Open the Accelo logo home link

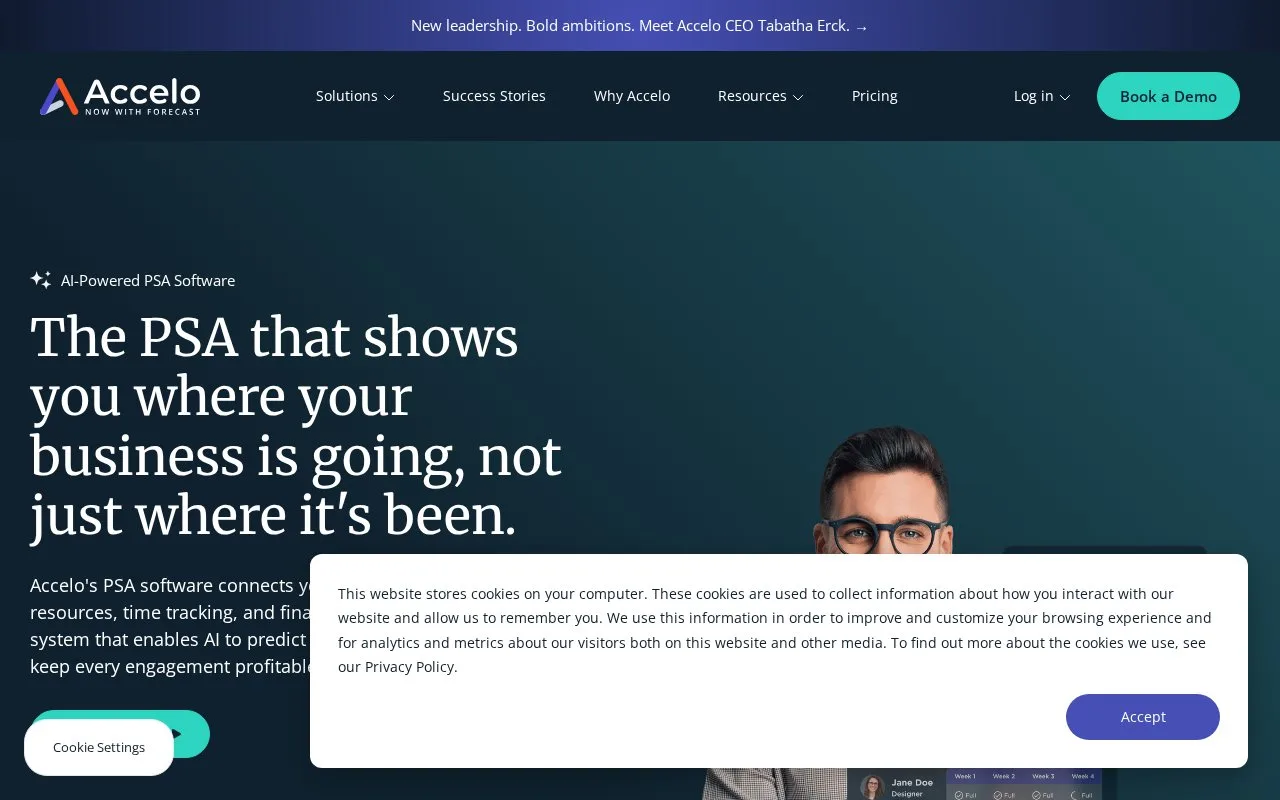tap(120, 96)
